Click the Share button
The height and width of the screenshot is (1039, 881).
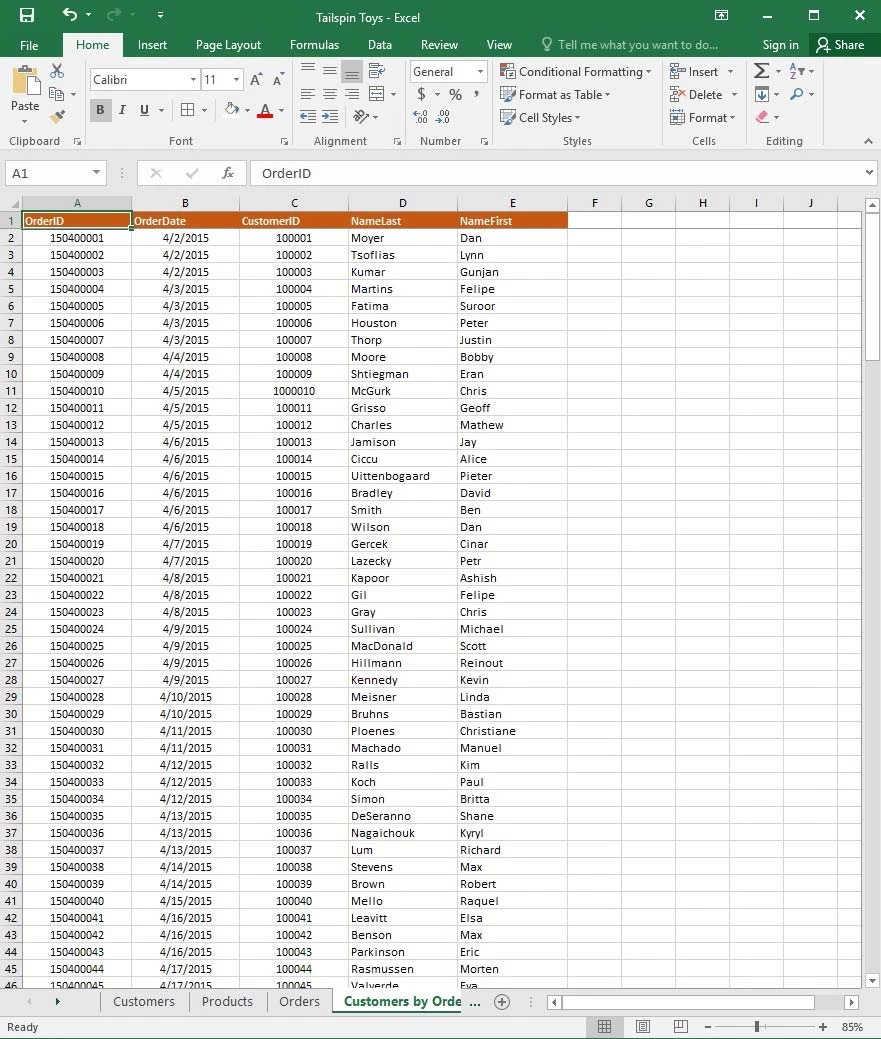point(839,45)
